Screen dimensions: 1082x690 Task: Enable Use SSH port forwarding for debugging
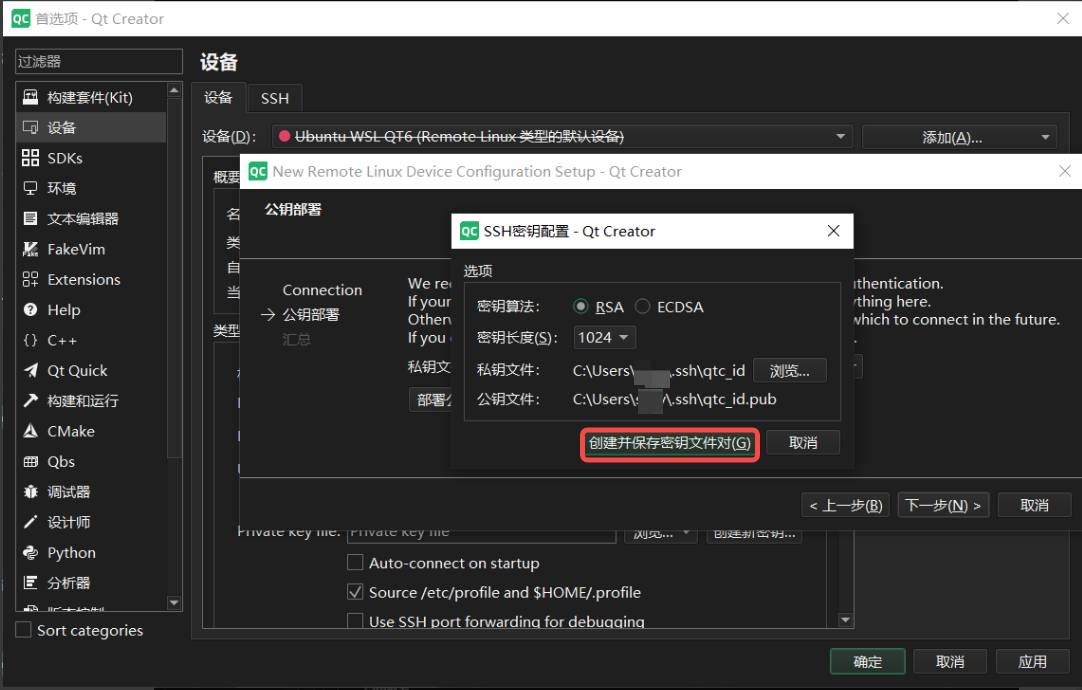(x=355, y=621)
